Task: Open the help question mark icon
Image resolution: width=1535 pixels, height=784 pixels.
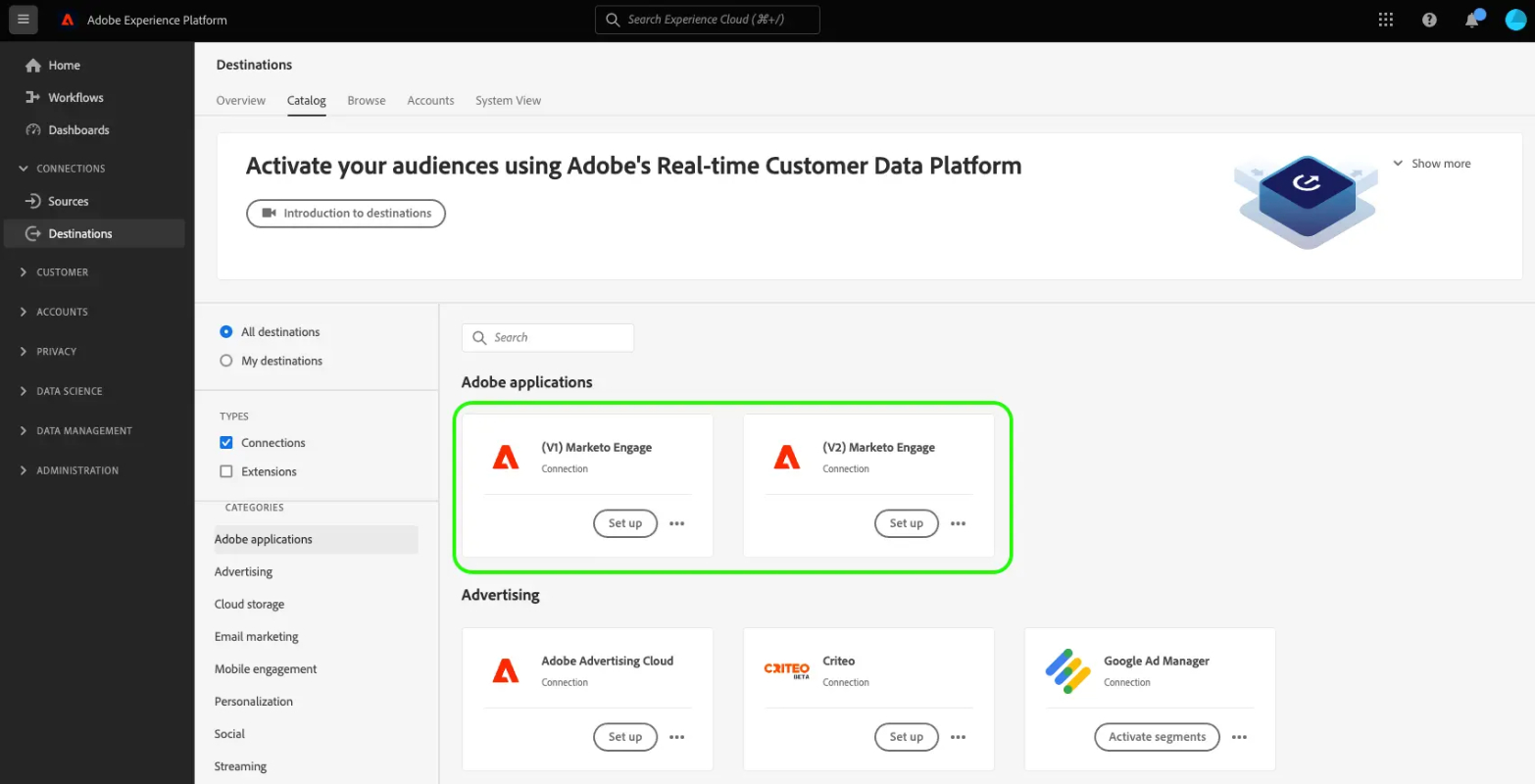Action: (x=1429, y=20)
